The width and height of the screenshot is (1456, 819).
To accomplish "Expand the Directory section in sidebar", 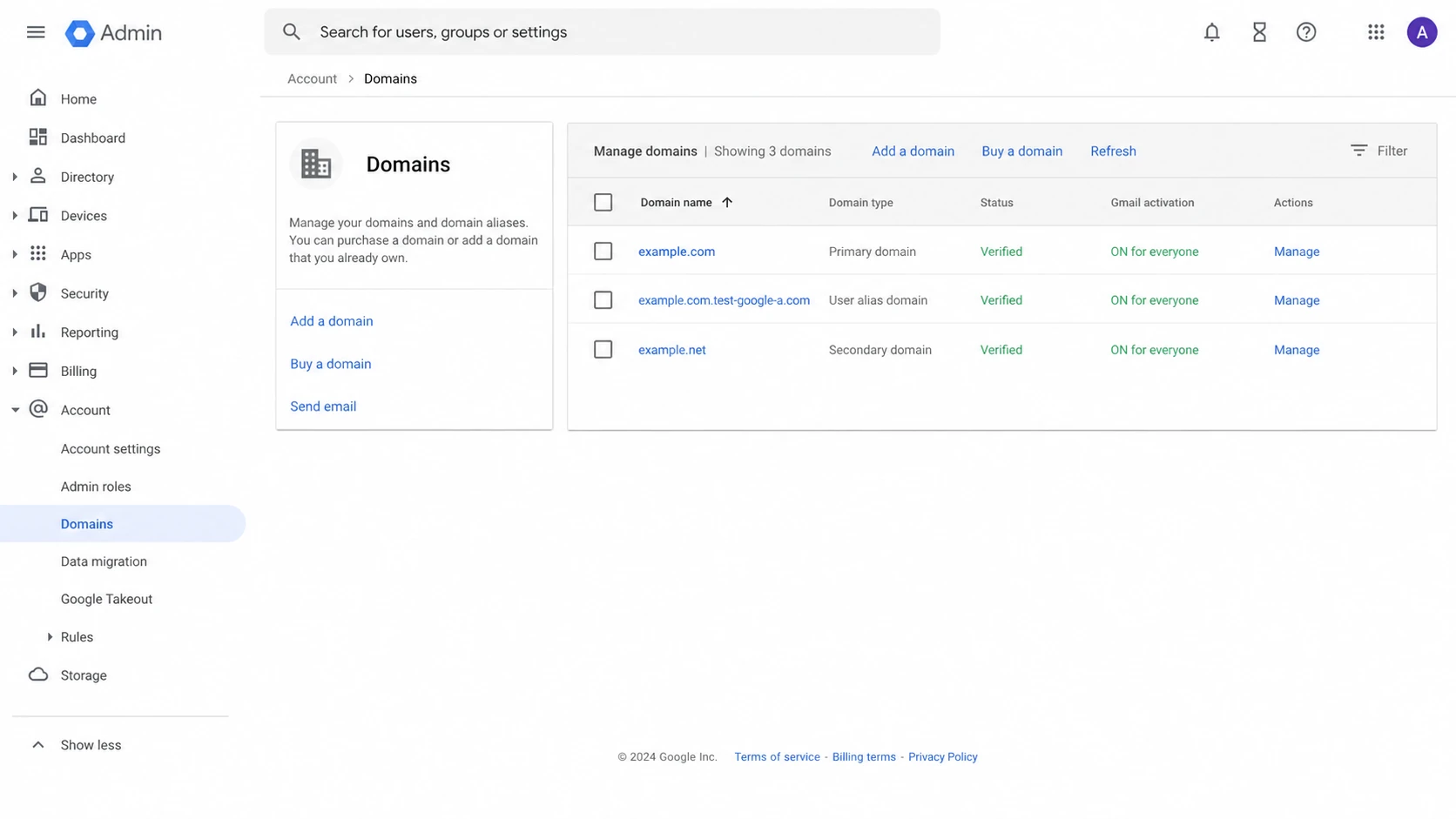I will (15, 177).
